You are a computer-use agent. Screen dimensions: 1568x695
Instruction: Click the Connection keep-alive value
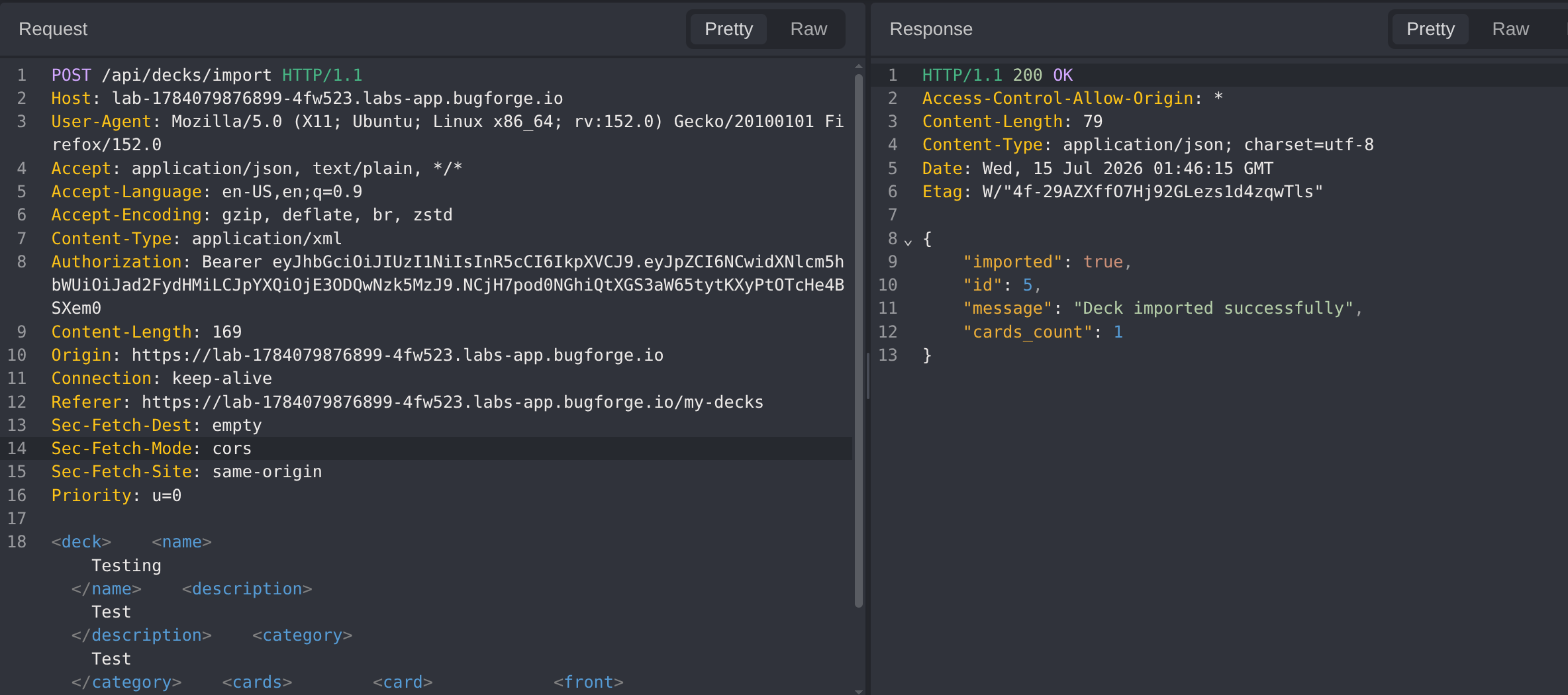(x=222, y=379)
